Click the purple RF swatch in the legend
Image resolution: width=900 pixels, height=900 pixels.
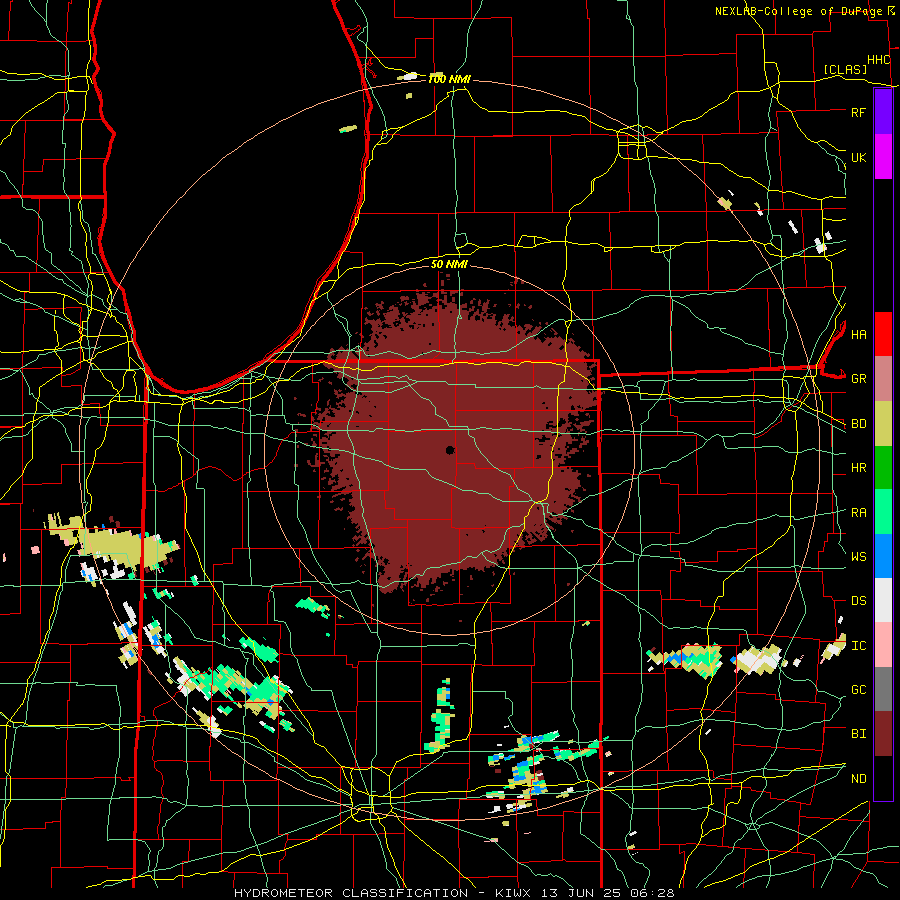[x=883, y=112]
